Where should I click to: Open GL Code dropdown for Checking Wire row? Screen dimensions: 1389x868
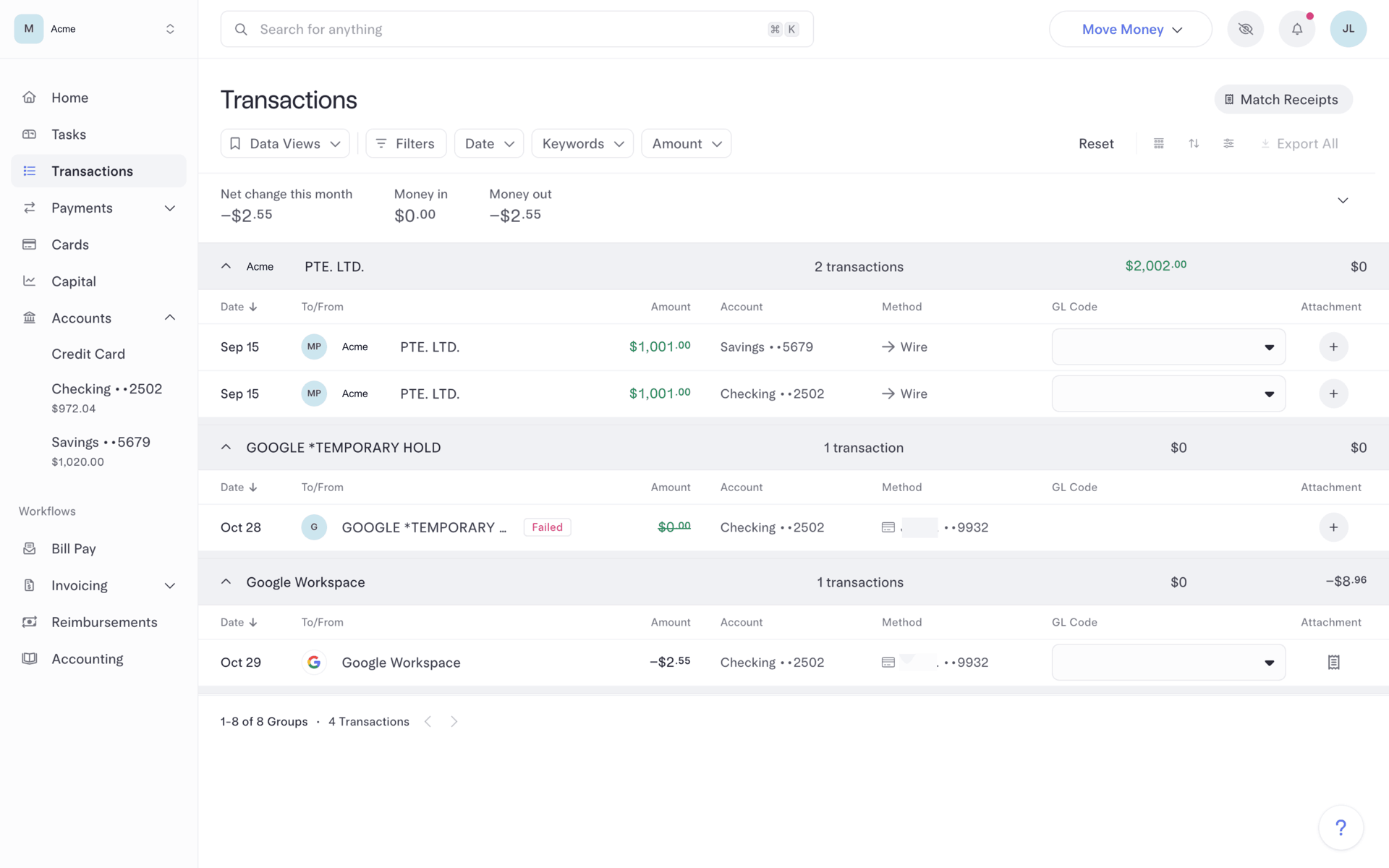click(x=1168, y=393)
